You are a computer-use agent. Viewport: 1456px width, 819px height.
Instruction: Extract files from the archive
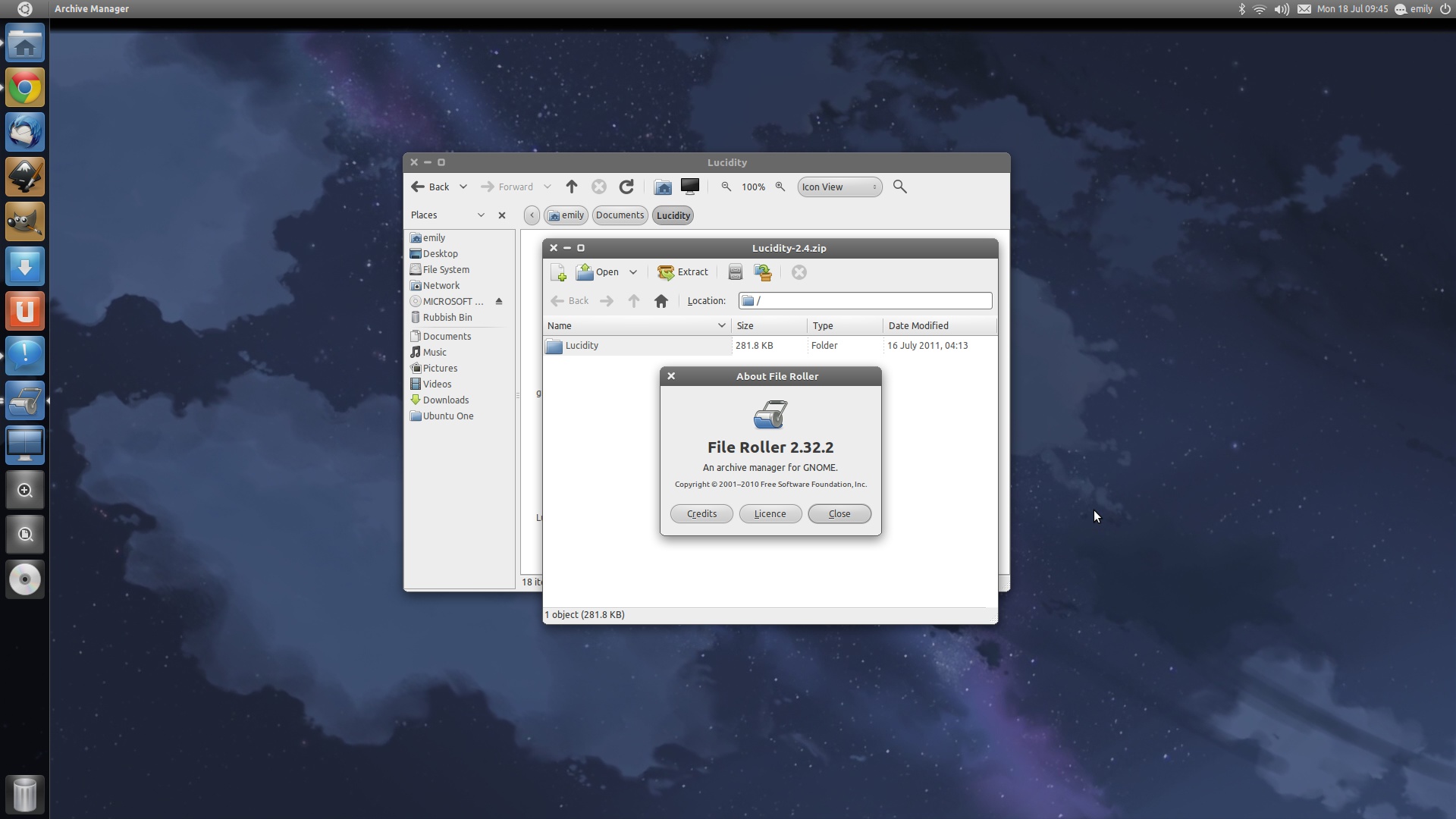pyautogui.click(x=682, y=272)
